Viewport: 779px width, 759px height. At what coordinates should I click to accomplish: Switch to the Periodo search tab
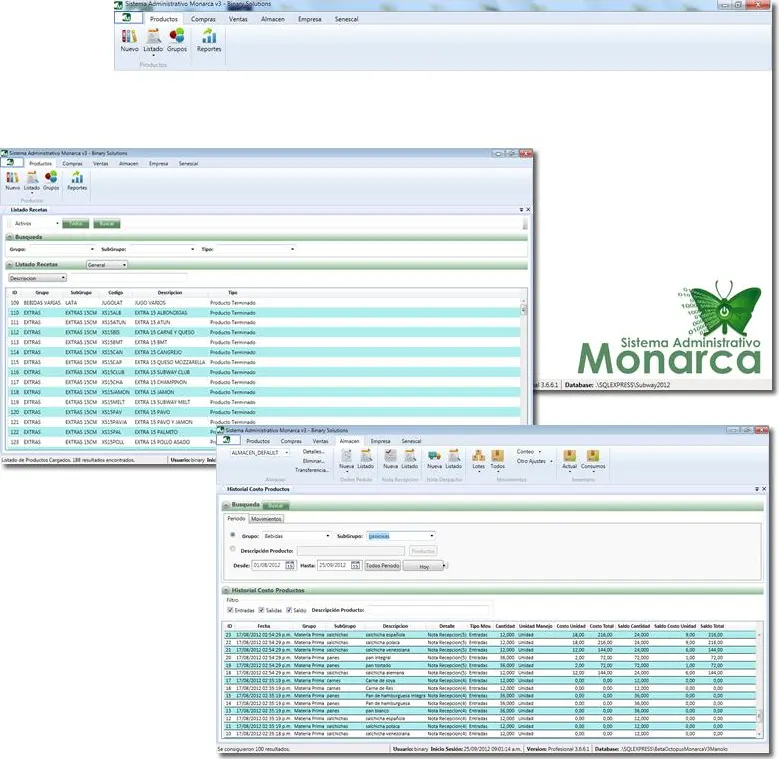(x=236, y=519)
